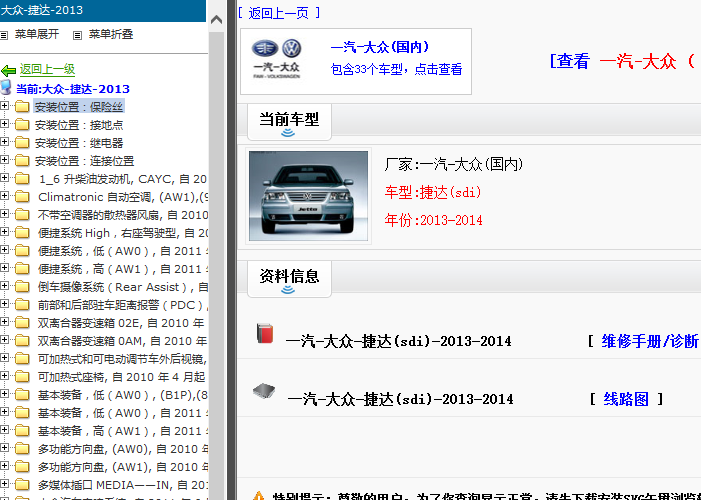Click the Jetta car thumbnail image

[x=308, y=196]
